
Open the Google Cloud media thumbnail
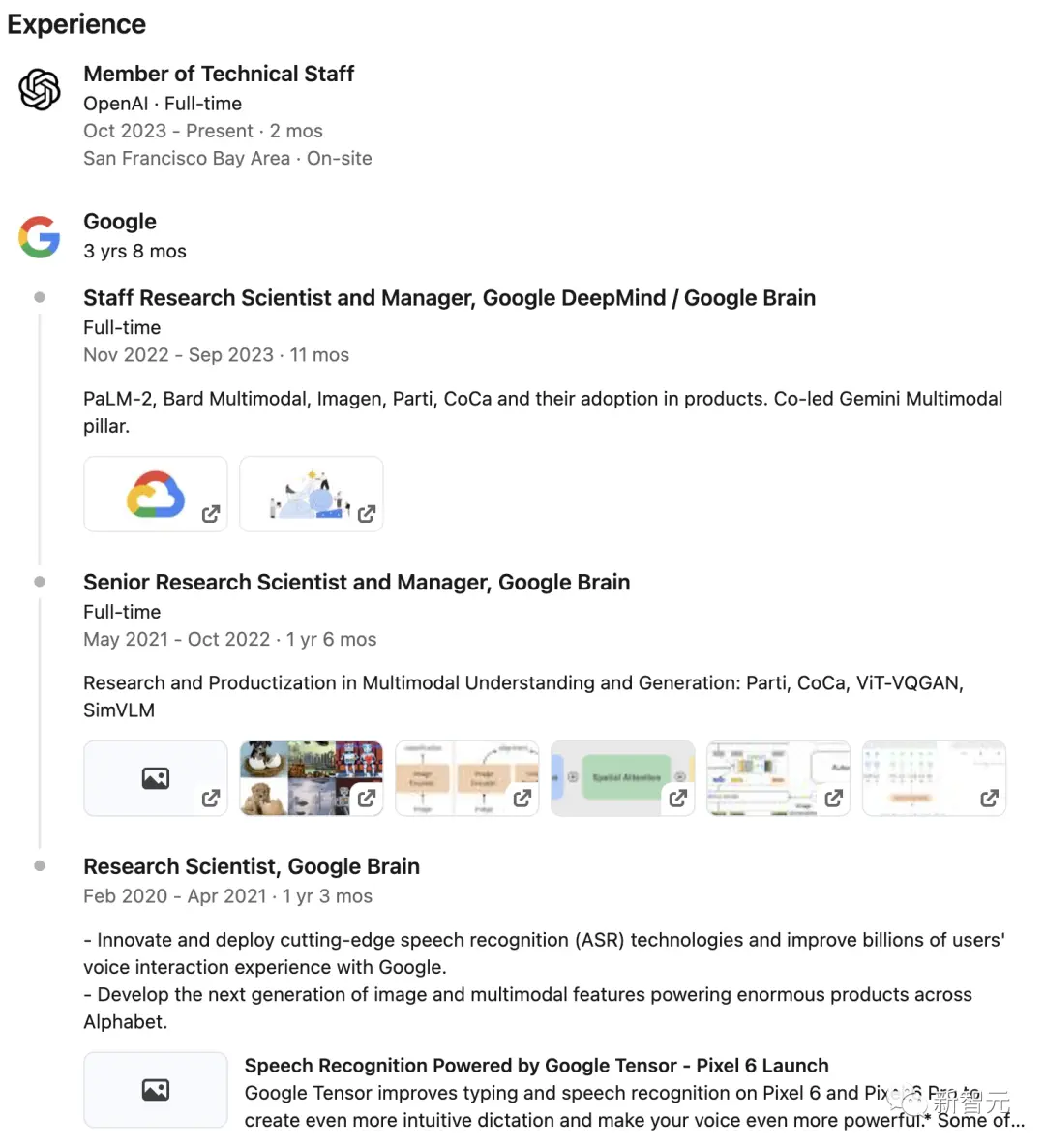[155, 494]
